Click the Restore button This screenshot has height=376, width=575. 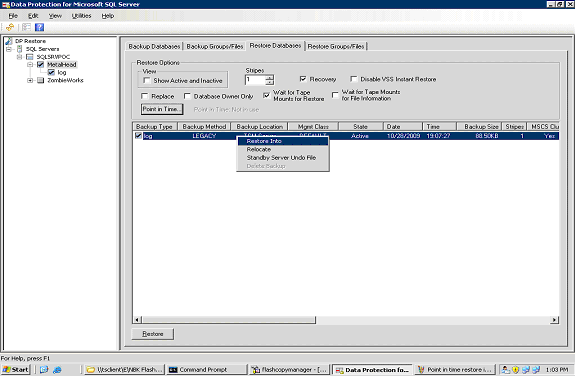153,334
